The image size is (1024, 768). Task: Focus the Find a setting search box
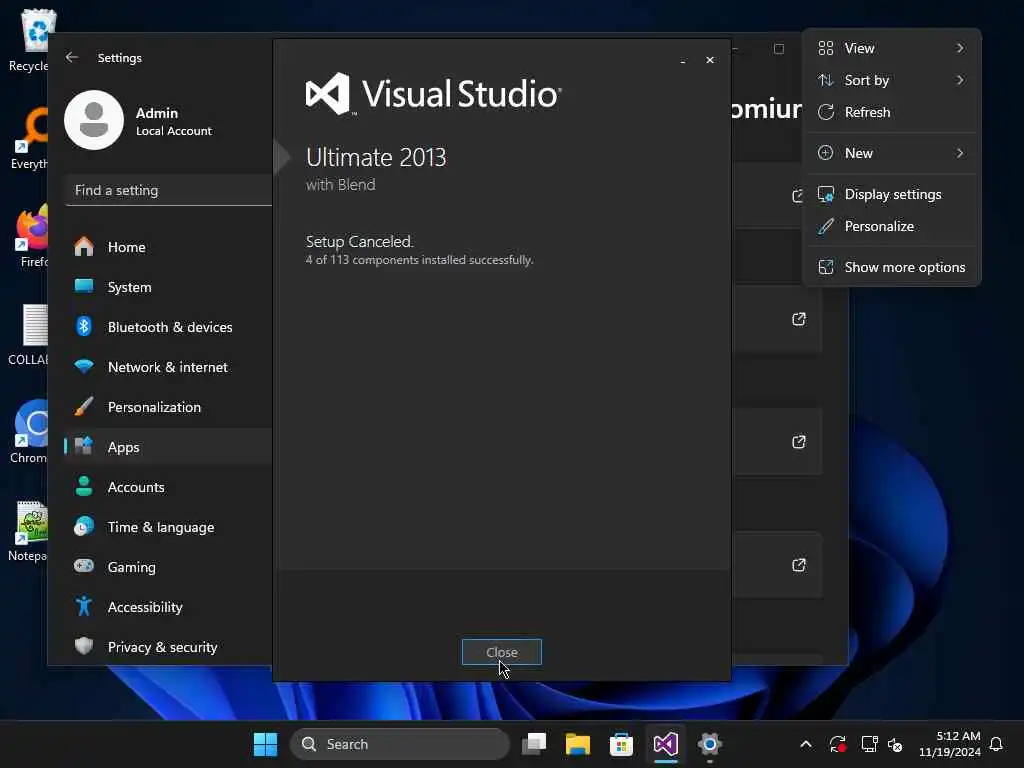pos(168,190)
